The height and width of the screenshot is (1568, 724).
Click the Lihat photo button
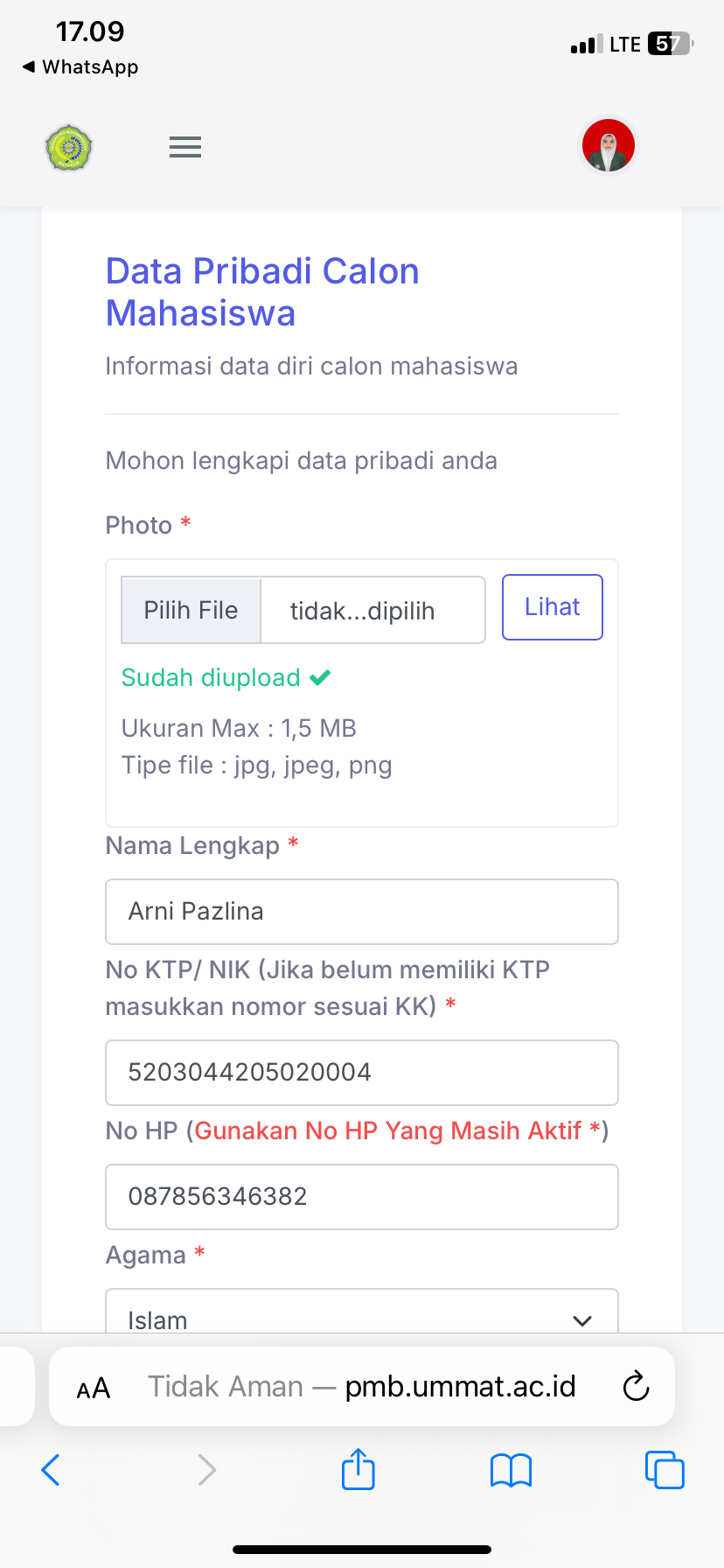(552, 607)
